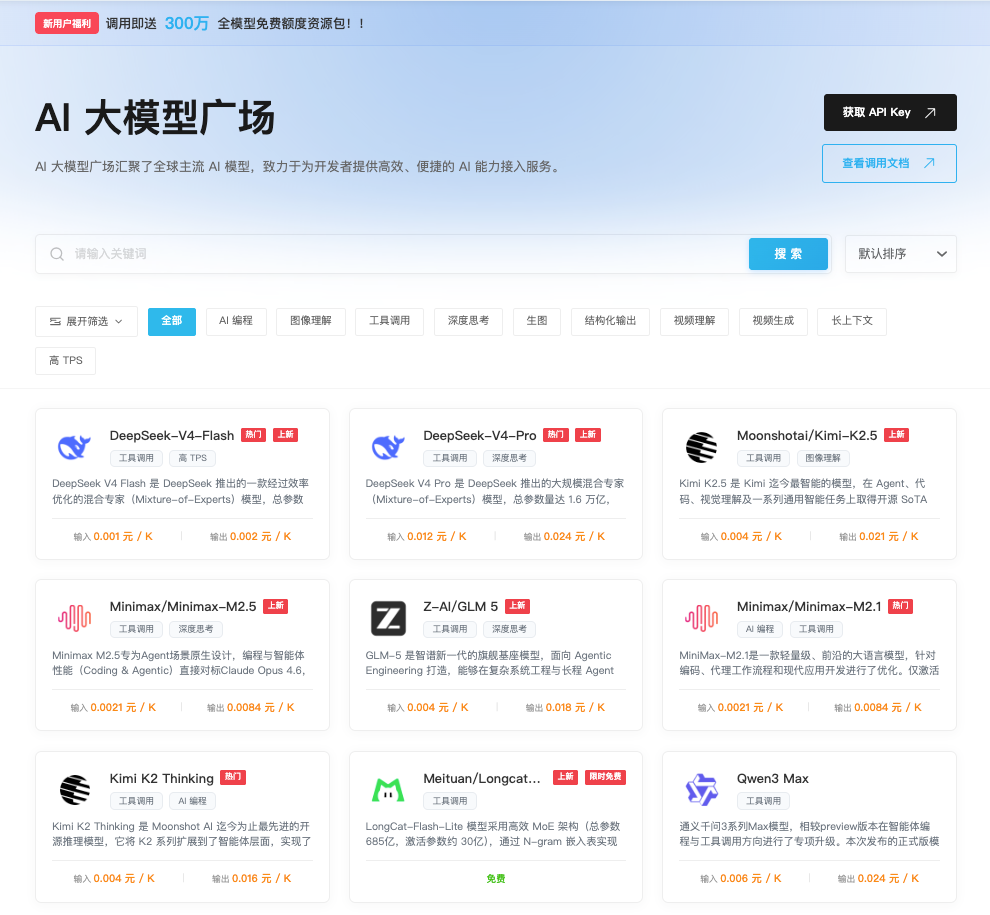The height and width of the screenshot is (915, 990).
Task: Click the filter icon beside 展开筛选
Action: click(56, 321)
